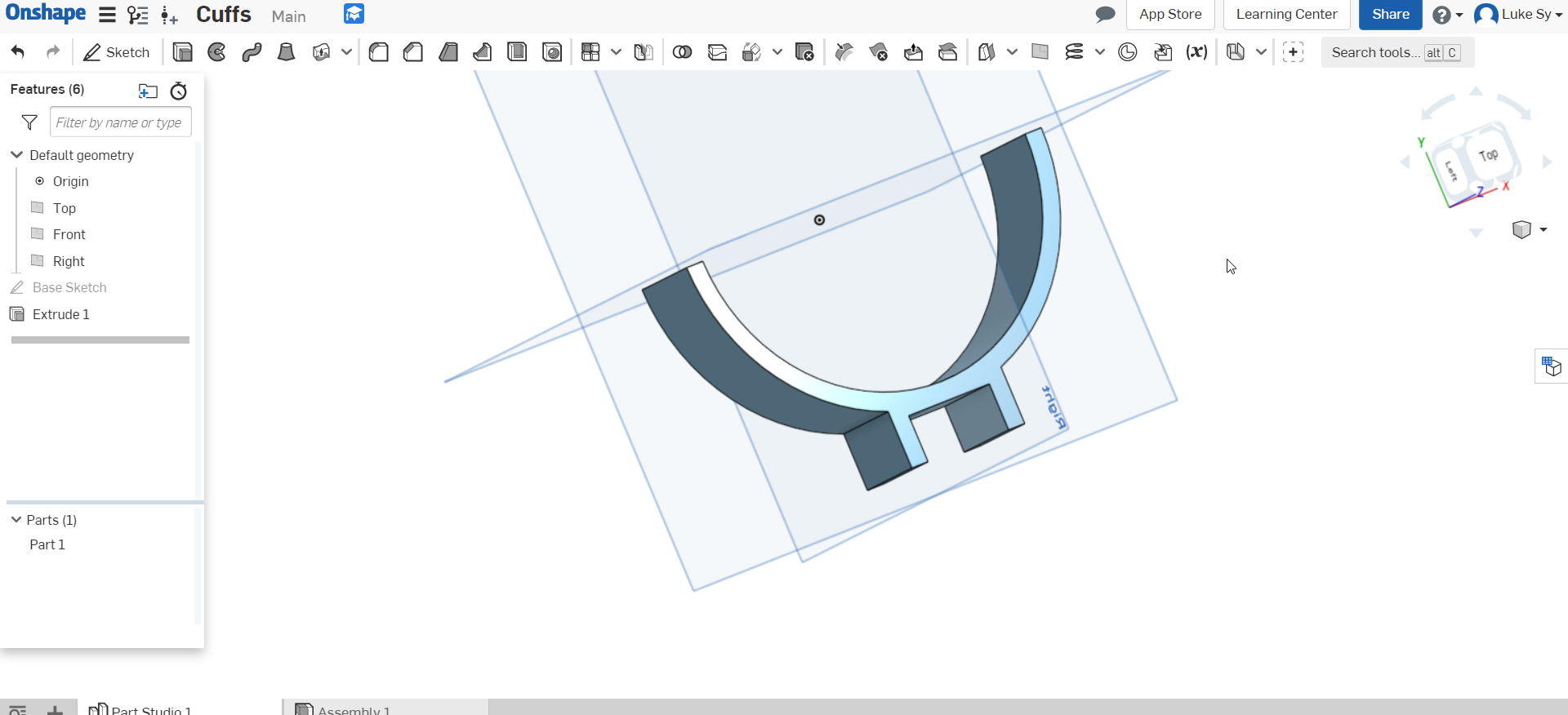Select the Loft tool icon
This screenshot has width=1568, height=715.
coord(286,52)
